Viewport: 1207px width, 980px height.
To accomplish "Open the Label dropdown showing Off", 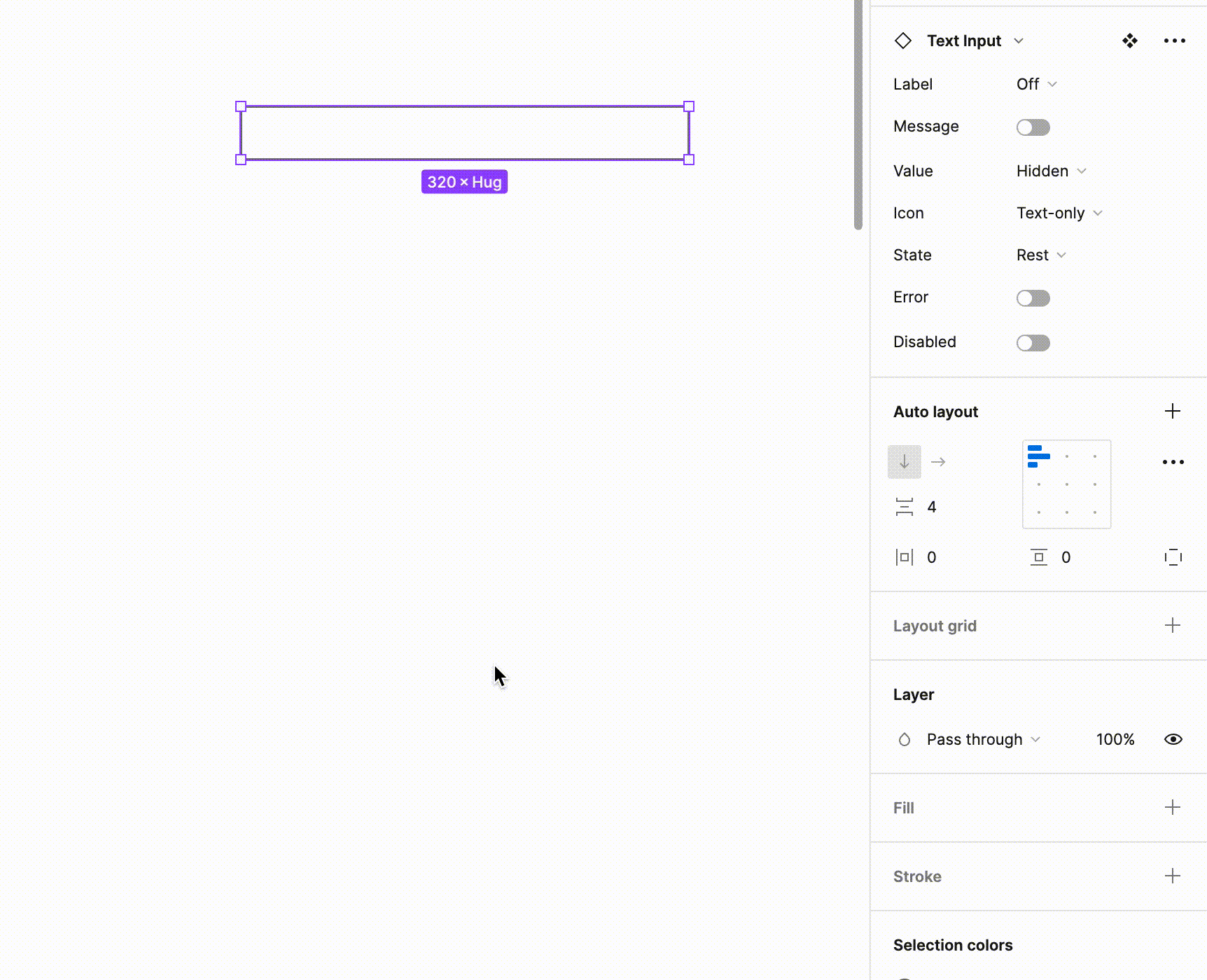I will tap(1036, 84).
